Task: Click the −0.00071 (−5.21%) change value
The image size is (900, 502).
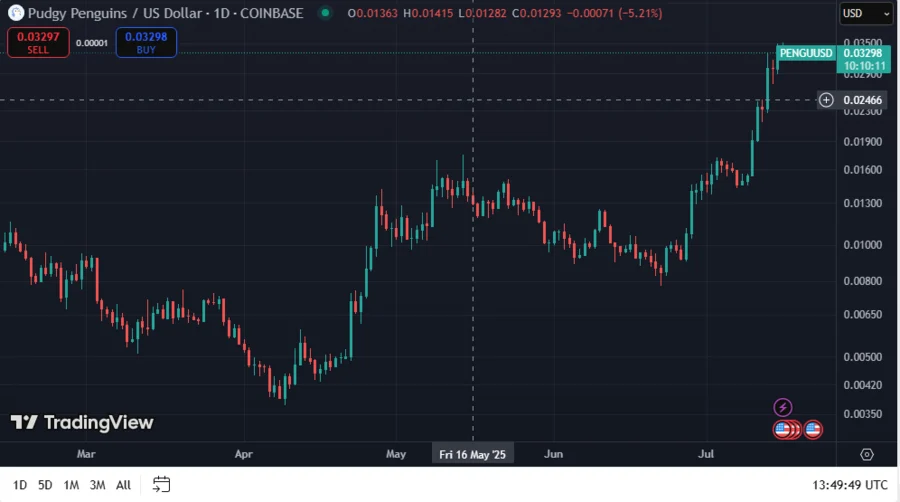Action: click(x=614, y=13)
